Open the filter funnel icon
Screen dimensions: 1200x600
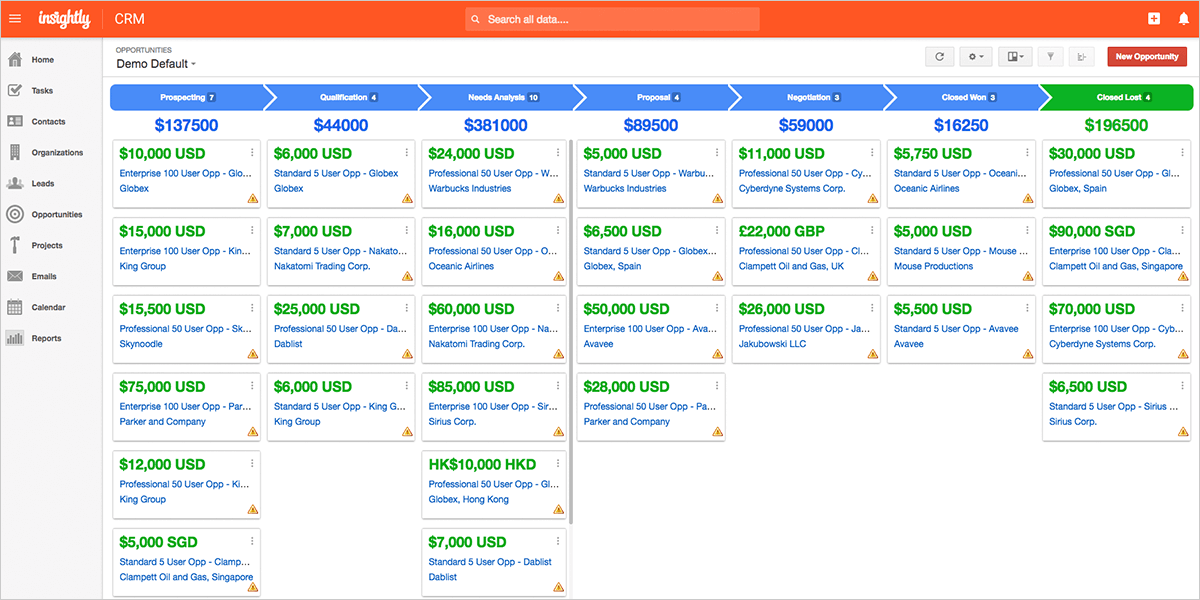[1051, 57]
